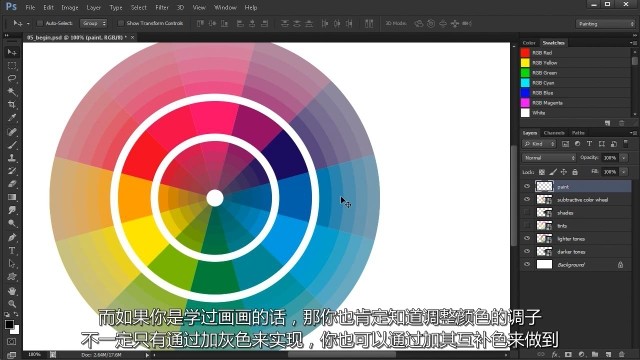Open the Painting workspace dropdown
This screenshot has height=360, width=640.
point(605,24)
